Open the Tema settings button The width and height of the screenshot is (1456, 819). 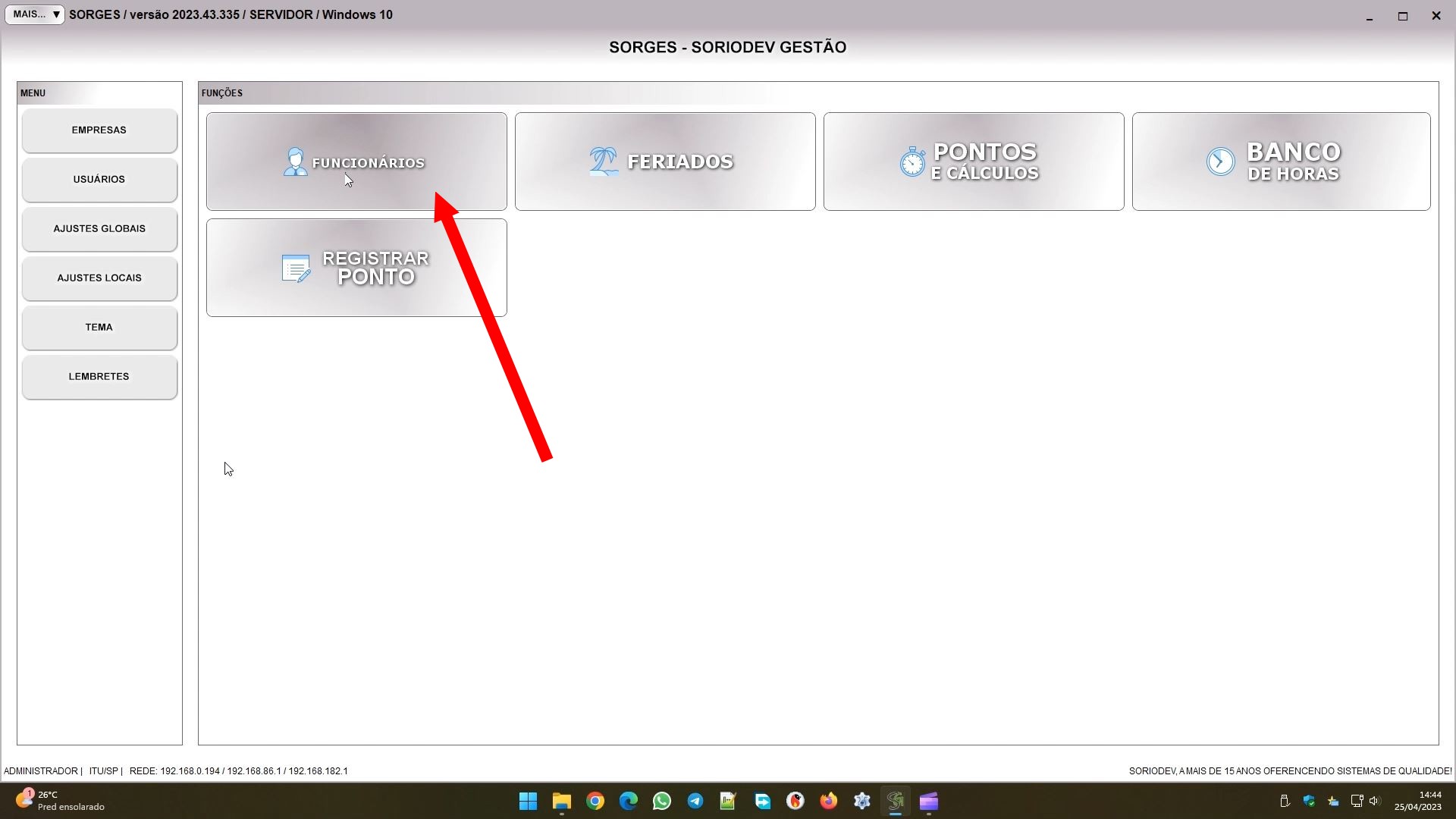(x=99, y=328)
